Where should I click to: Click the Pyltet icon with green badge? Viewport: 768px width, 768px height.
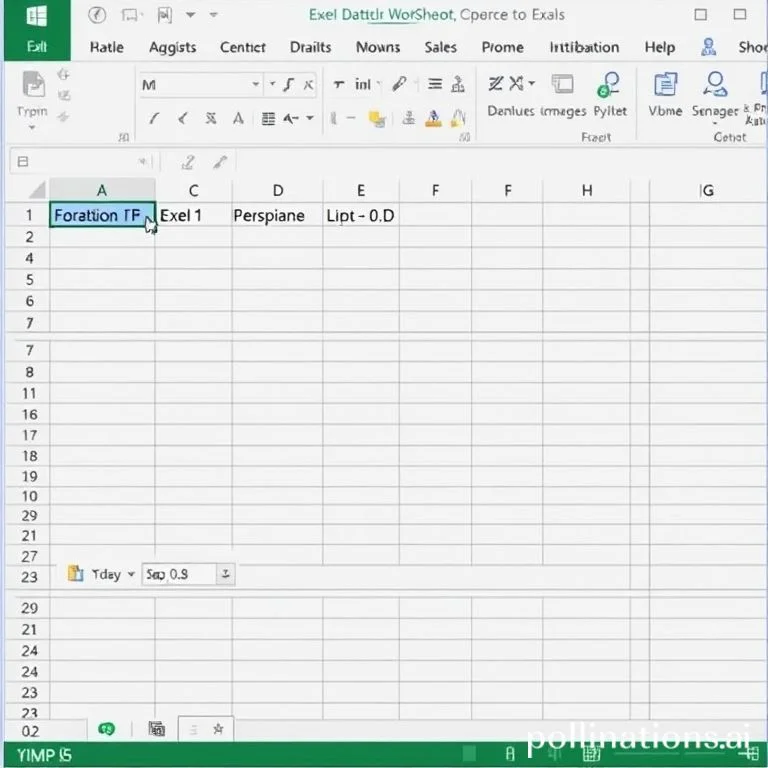(609, 85)
